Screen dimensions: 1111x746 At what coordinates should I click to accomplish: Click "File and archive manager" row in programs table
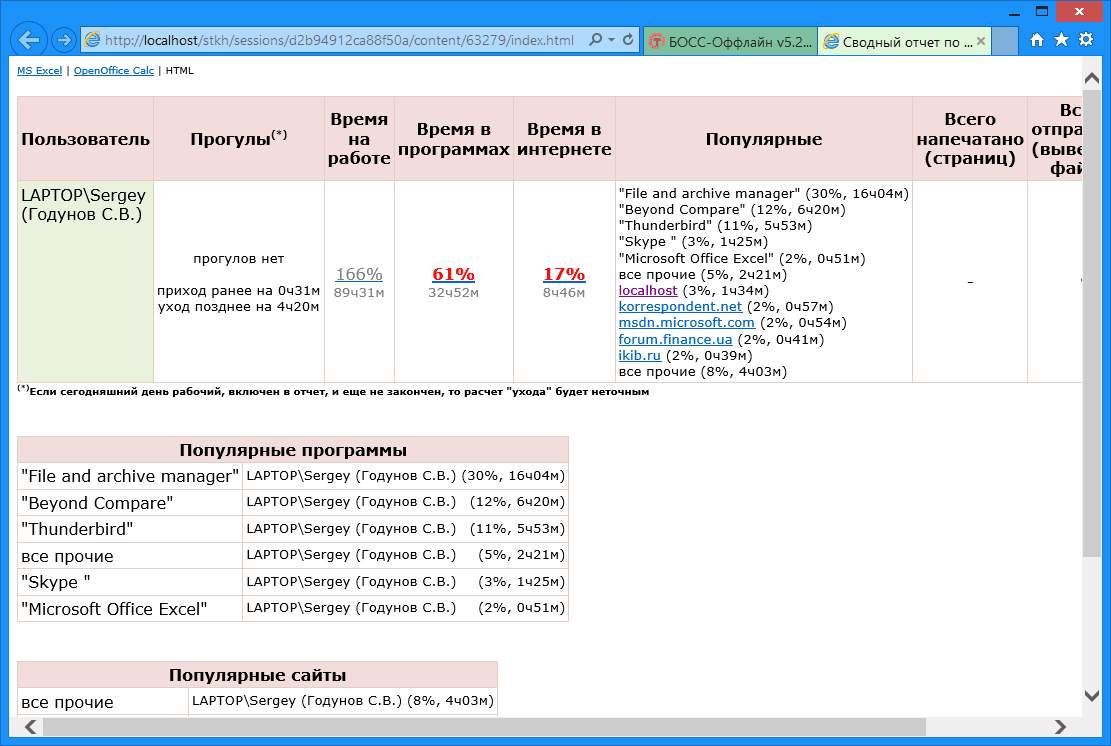(293, 476)
